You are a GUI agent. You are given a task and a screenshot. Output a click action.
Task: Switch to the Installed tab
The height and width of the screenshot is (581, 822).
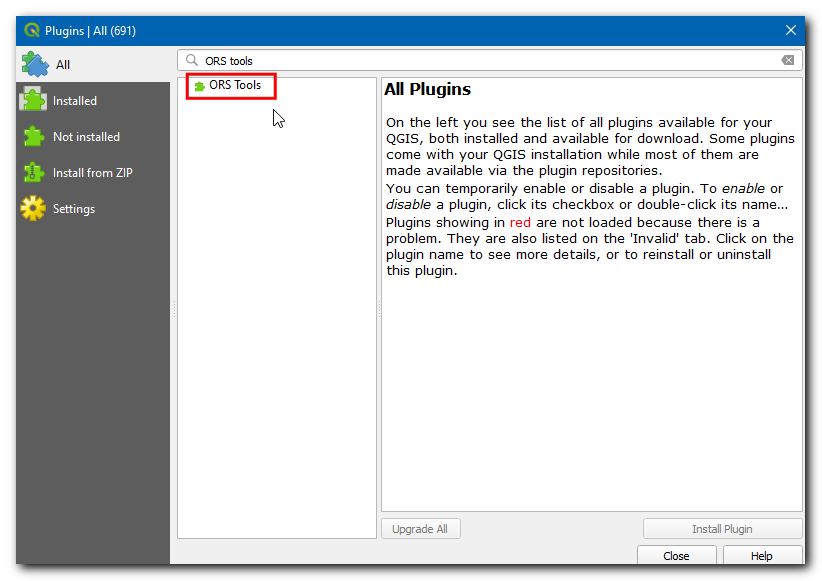tap(74, 101)
